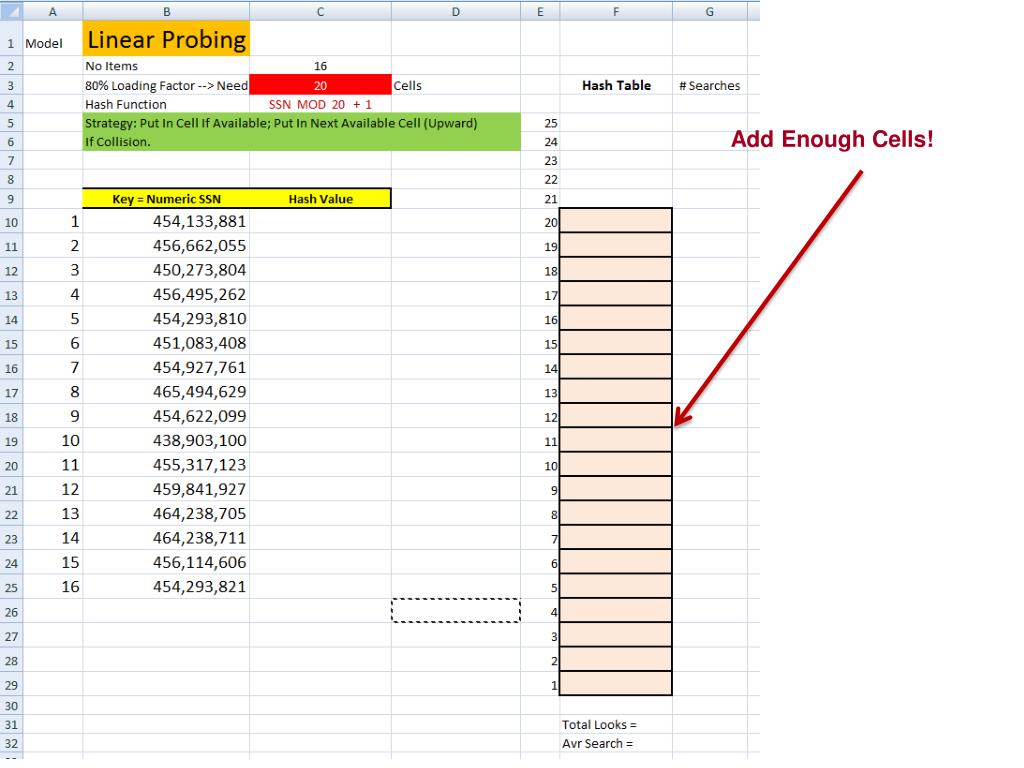This screenshot has height=768, width=1024.
Task: Click hash table slot numbered 10
Action: (x=616, y=465)
